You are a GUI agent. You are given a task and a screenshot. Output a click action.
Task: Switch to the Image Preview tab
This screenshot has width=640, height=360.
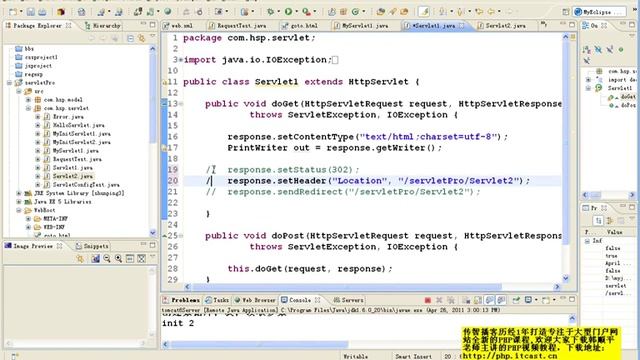[33, 246]
